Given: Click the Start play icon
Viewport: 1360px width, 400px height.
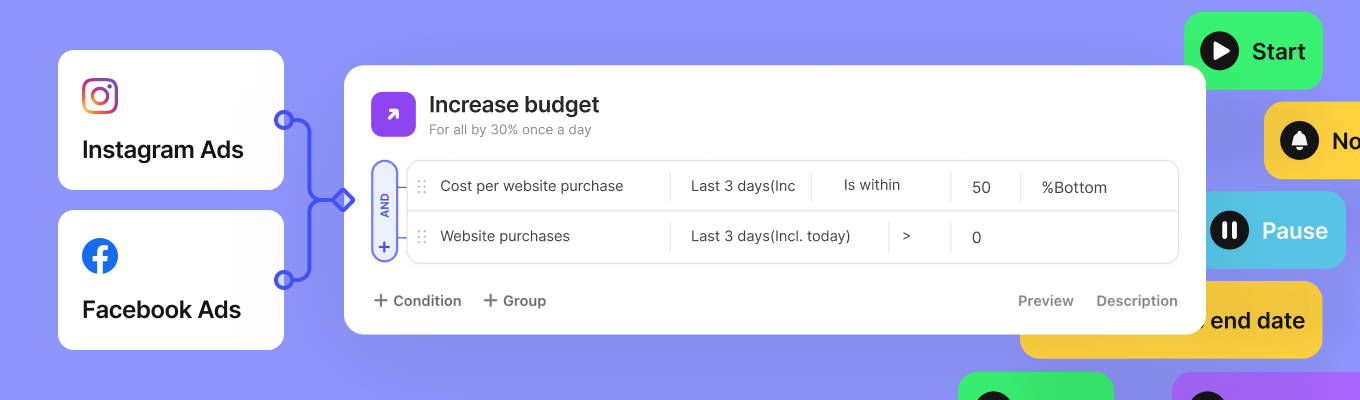Looking at the screenshot, I should click(1219, 51).
